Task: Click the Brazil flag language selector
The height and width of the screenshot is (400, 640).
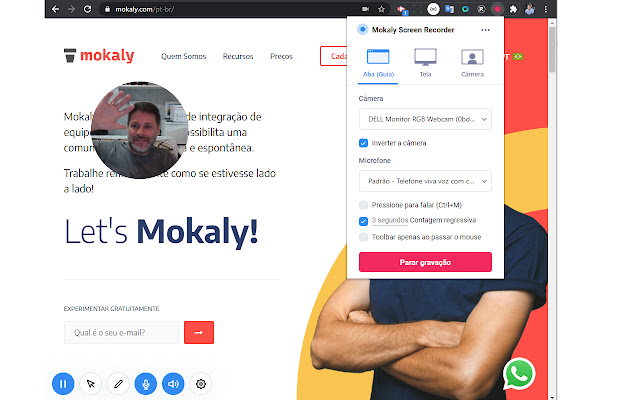Action: pyautogui.click(x=518, y=56)
